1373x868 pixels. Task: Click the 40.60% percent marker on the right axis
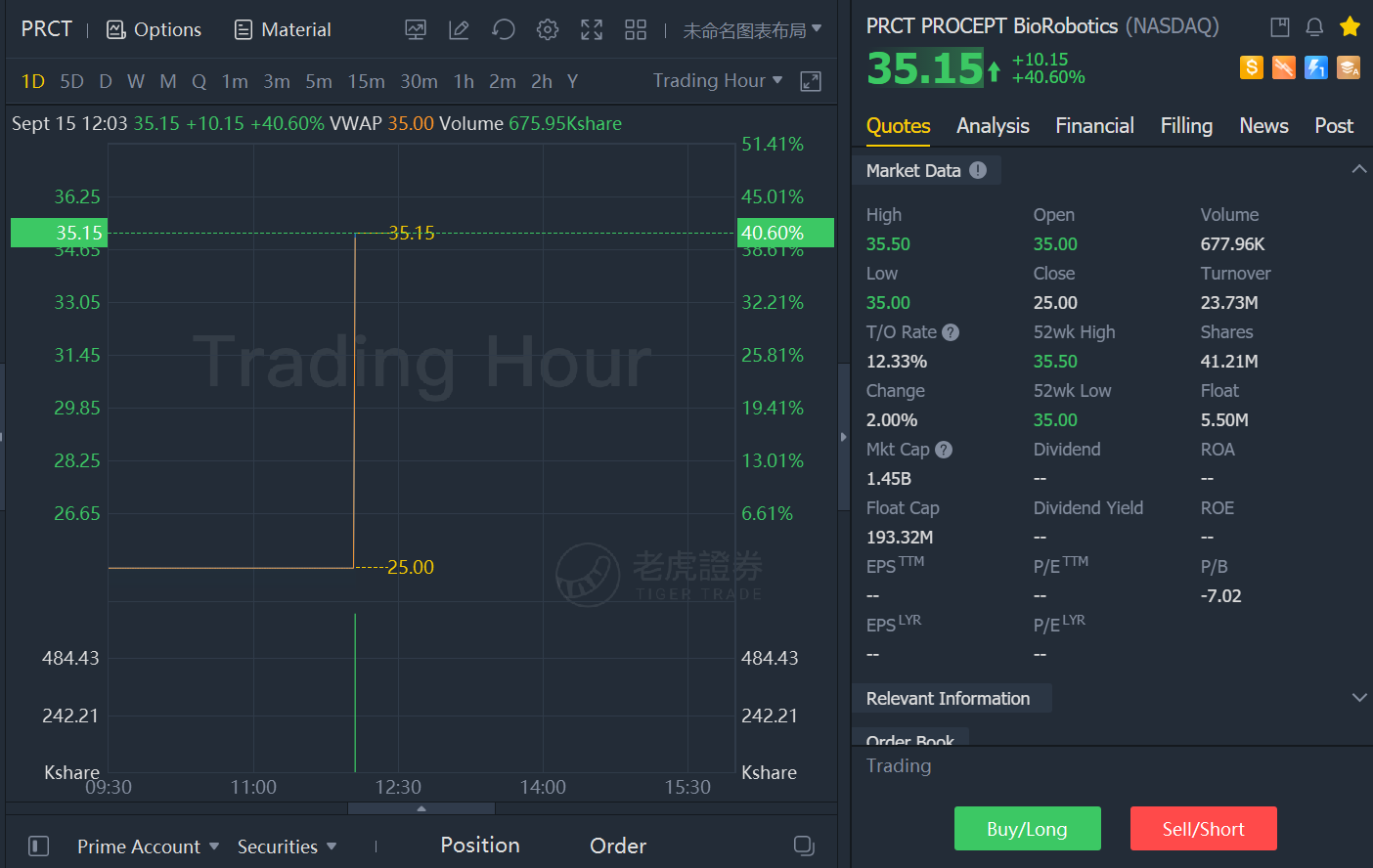785,233
